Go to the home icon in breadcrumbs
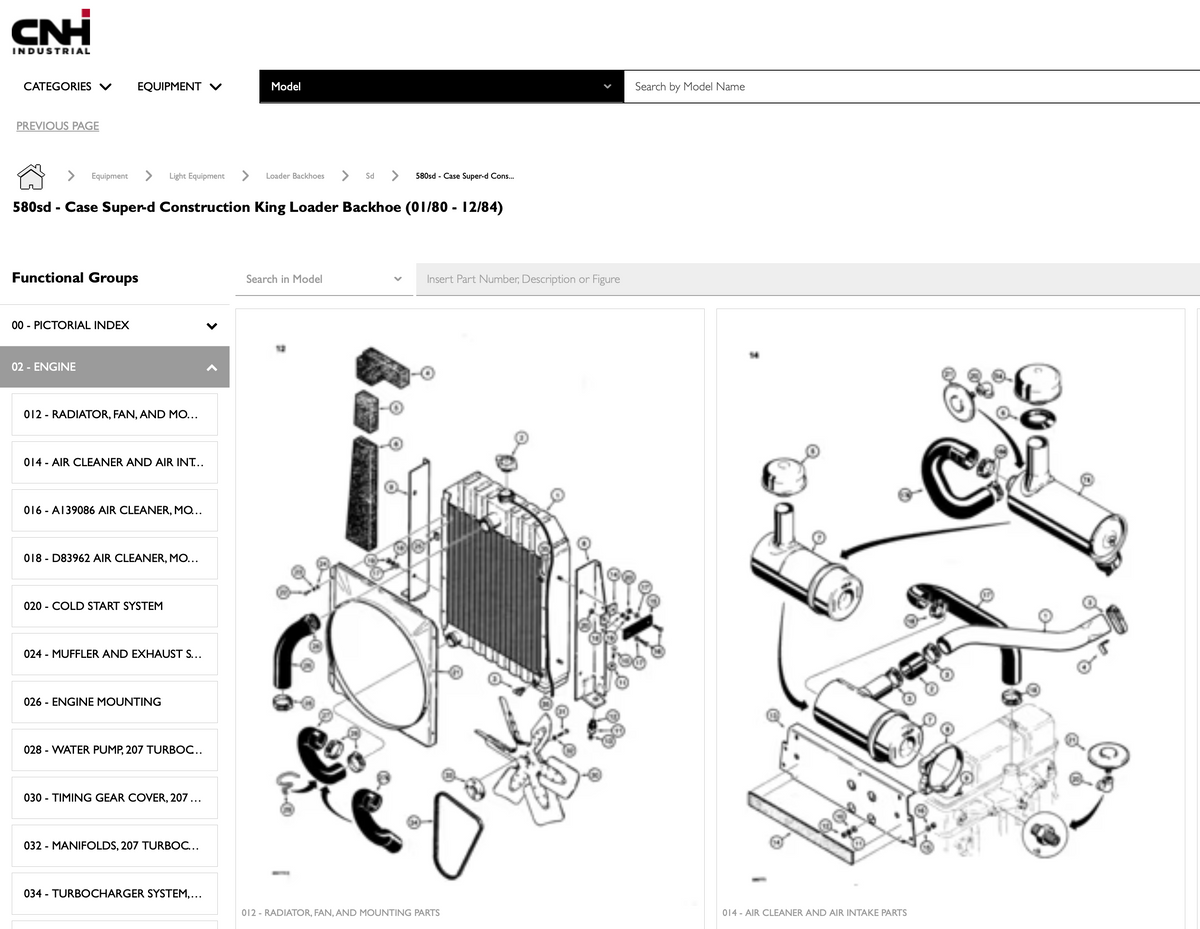Image resolution: width=1200 pixels, height=929 pixels. pos(31,176)
